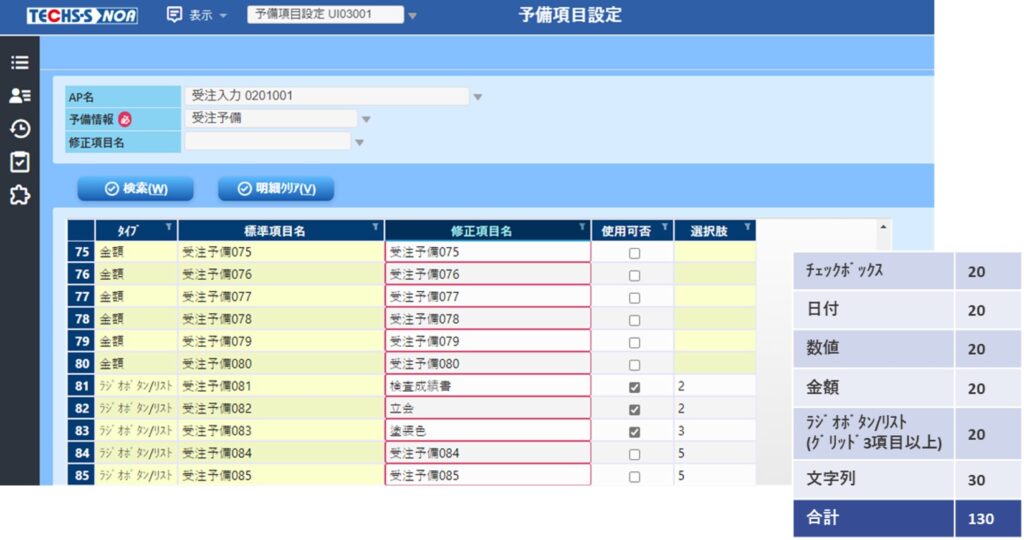Click the 明細クリア(V) button
1024x540 pixels.
click(x=276, y=189)
